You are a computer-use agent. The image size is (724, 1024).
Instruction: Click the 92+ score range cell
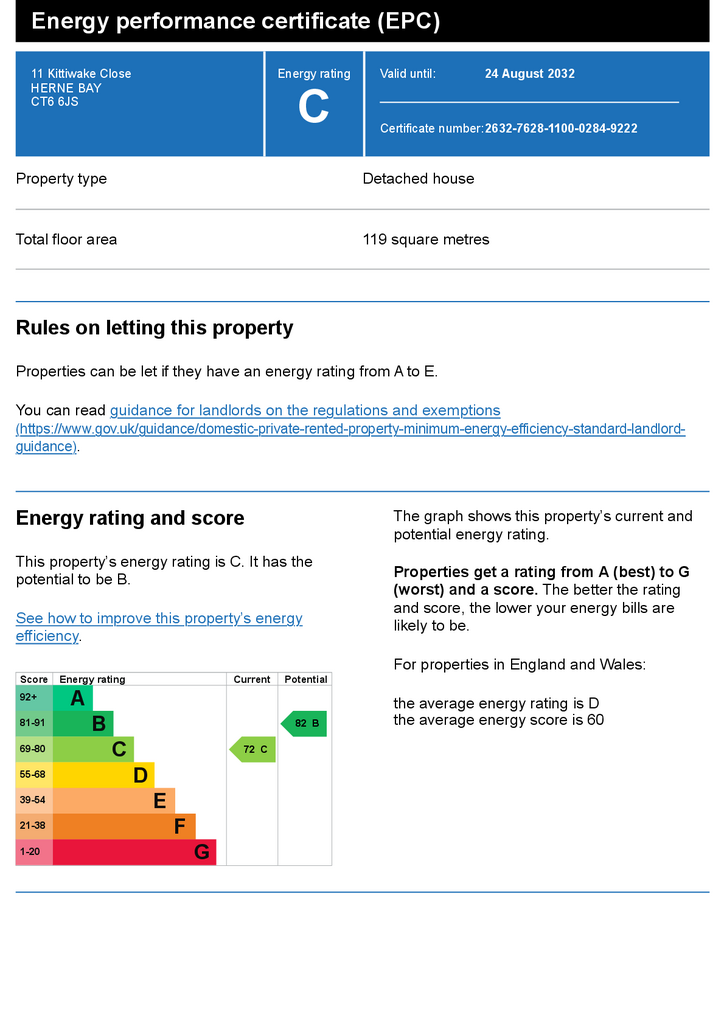[34, 698]
